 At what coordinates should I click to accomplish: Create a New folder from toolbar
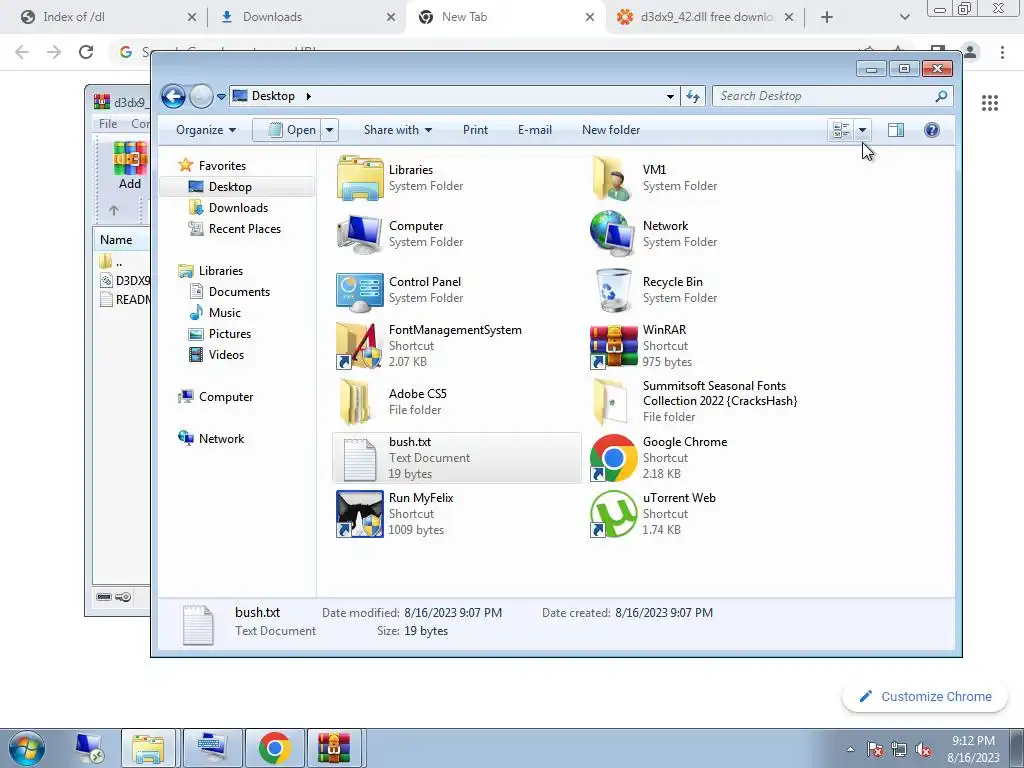coord(611,130)
